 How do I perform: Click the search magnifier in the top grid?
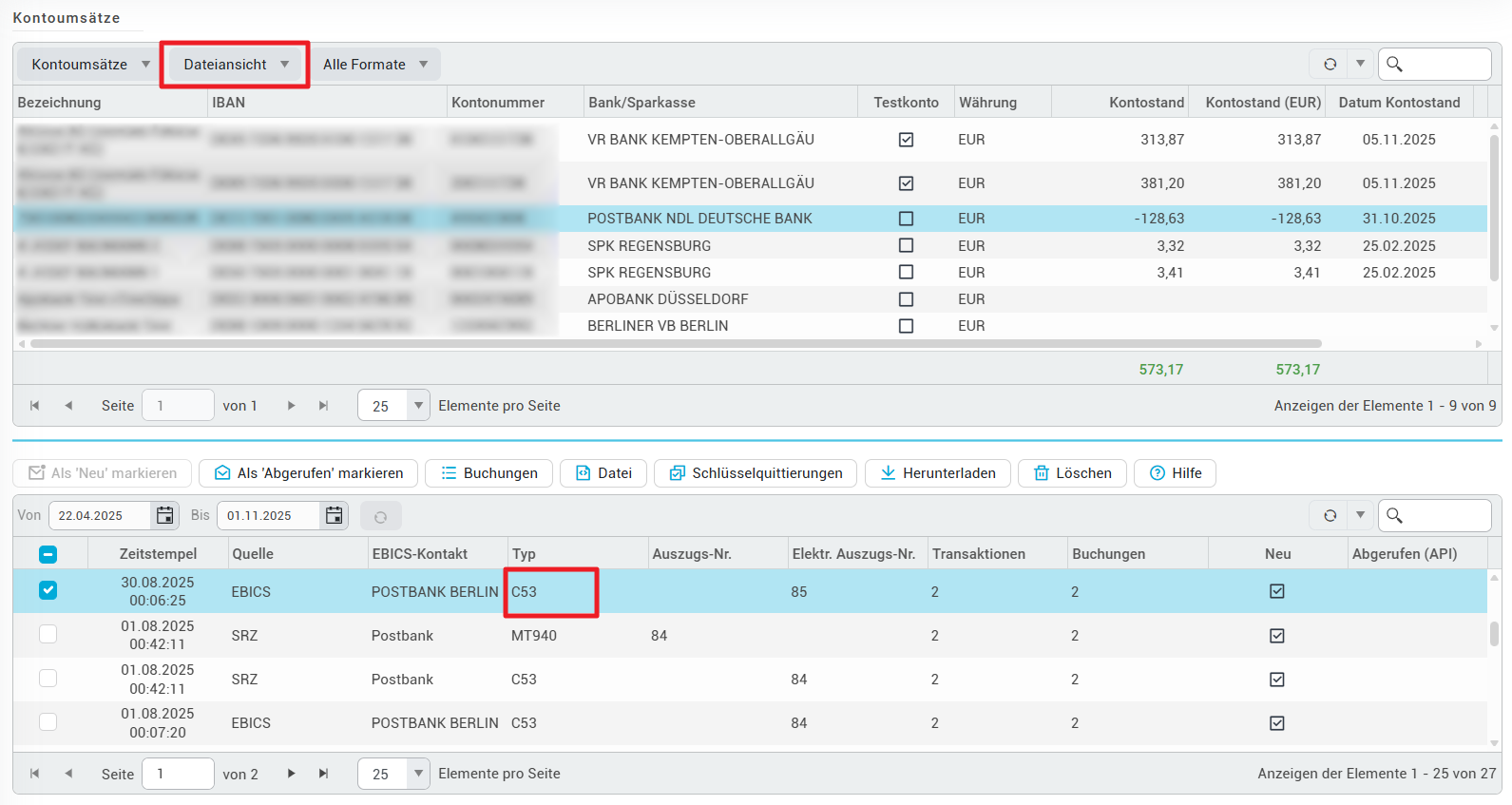point(1394,64)
